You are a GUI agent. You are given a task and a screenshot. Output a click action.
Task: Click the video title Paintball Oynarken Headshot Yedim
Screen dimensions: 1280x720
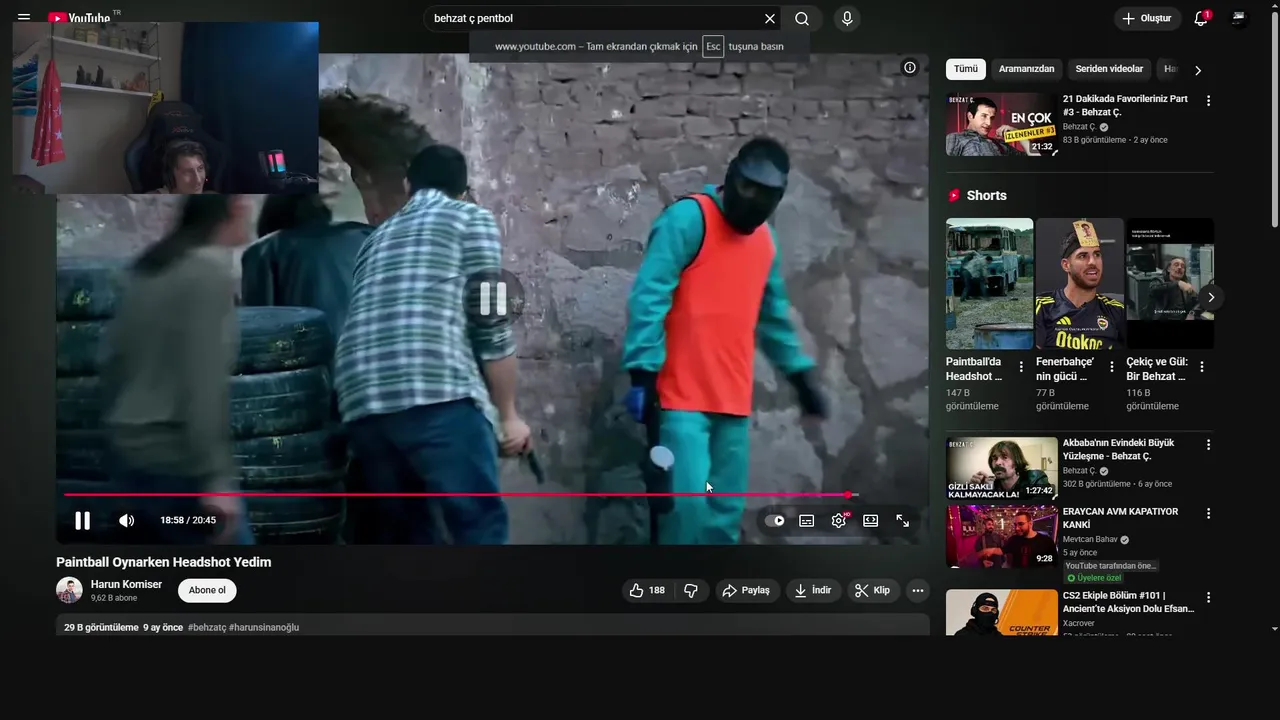tap(164, 562)
